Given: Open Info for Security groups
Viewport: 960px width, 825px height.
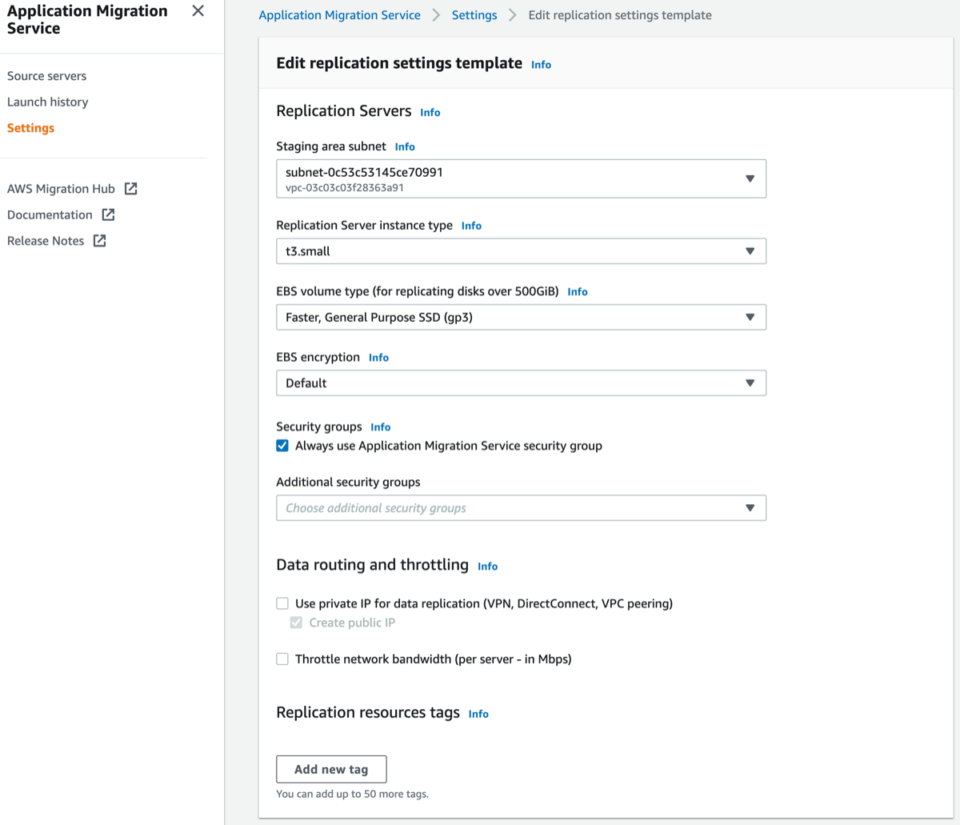Looking at the screenshot, I should 380,427.
